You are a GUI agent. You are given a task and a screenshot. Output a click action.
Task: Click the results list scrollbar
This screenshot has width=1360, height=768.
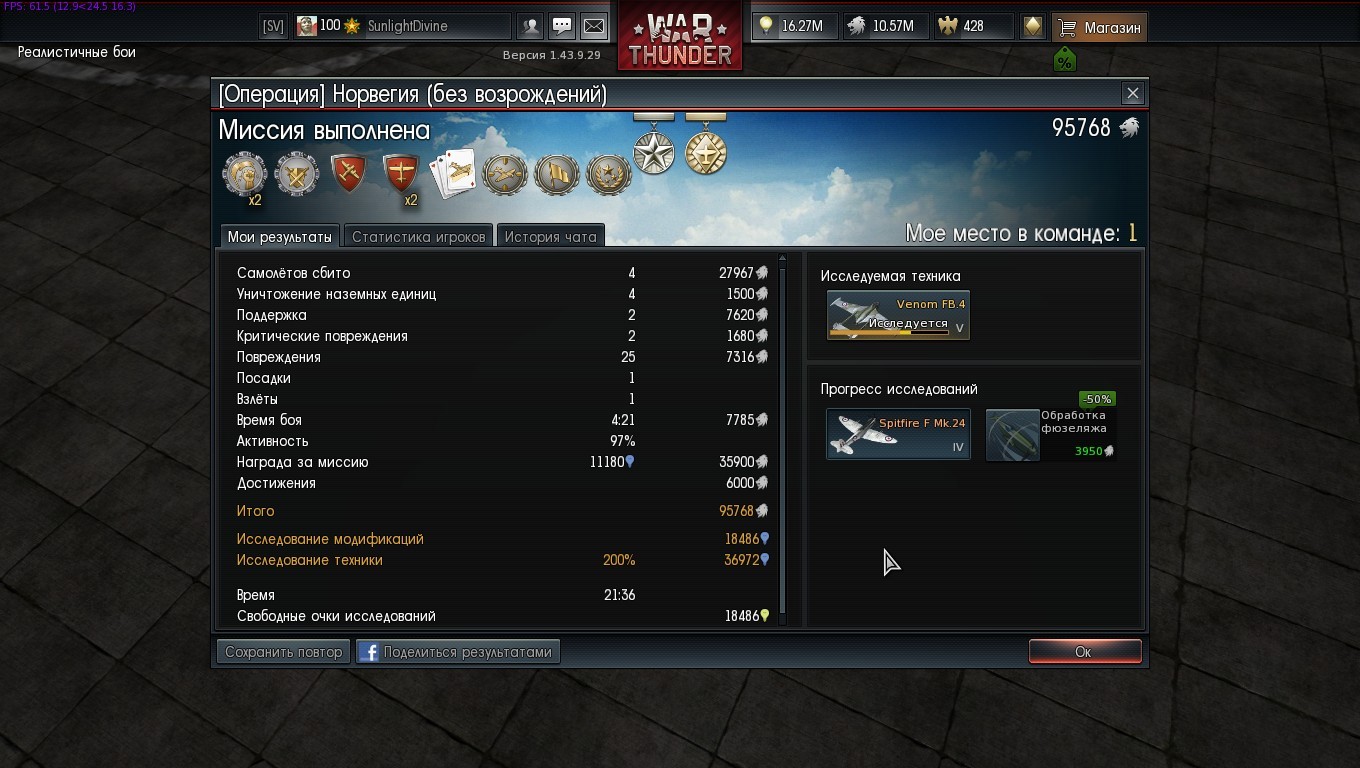782,440
